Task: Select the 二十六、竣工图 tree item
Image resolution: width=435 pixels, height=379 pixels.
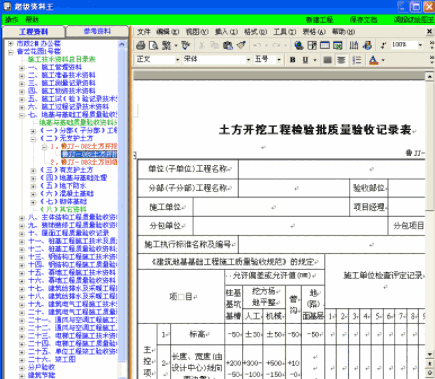Action: 52,359
